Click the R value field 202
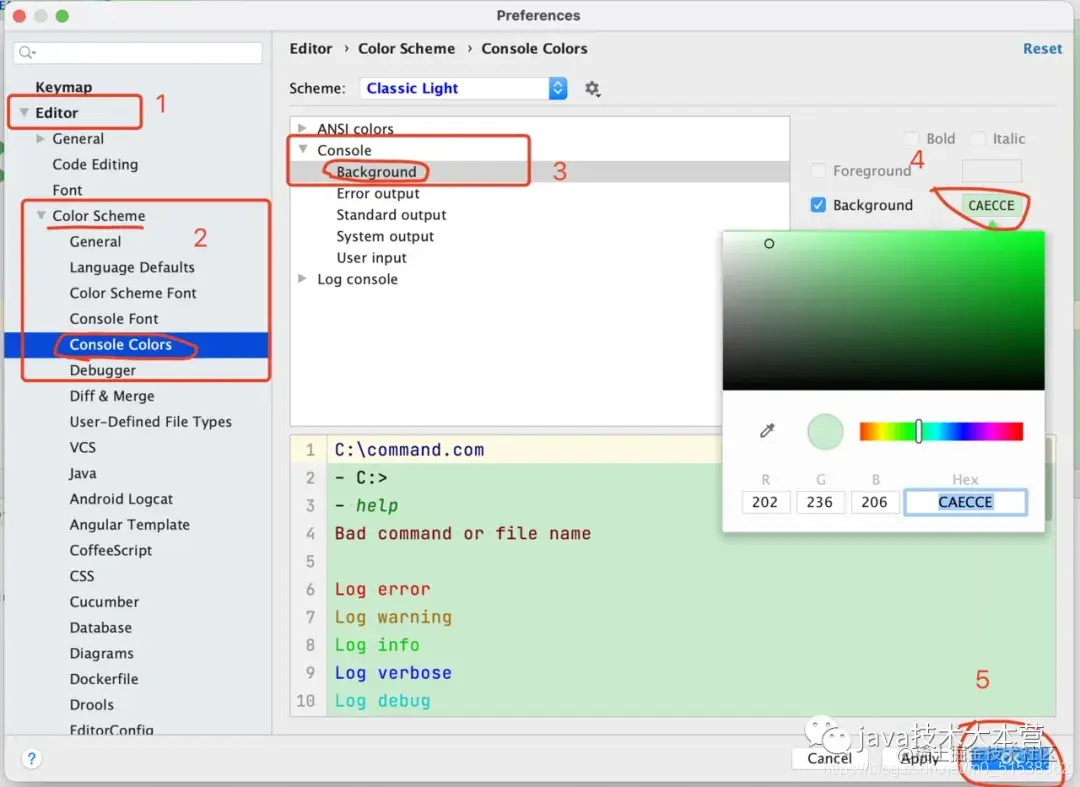1080x787 pixels. [x=765, y=502]
